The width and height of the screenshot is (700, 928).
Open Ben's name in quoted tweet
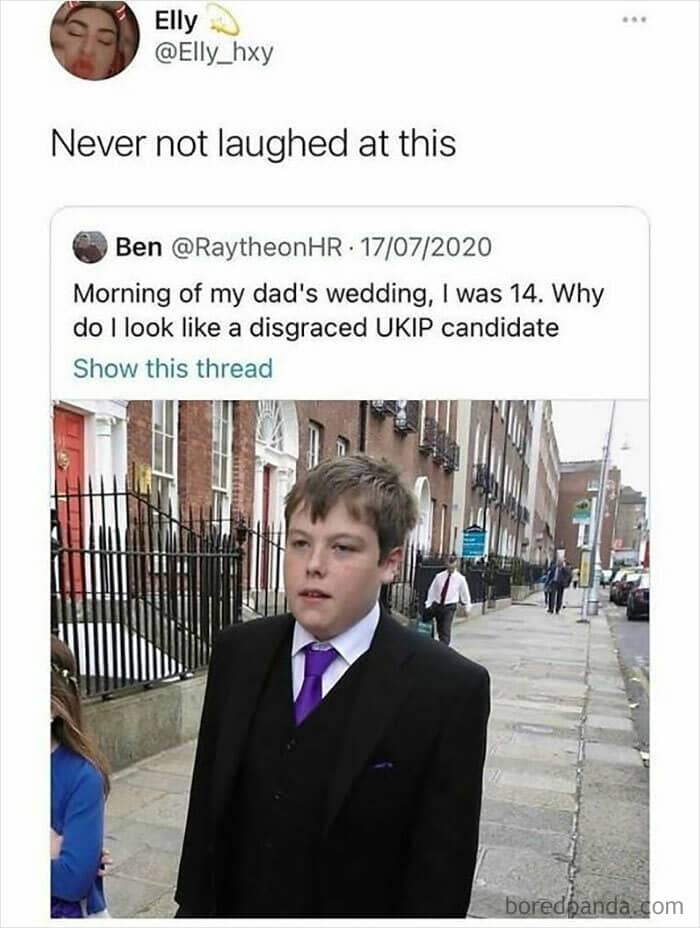(x=139, y=247)
